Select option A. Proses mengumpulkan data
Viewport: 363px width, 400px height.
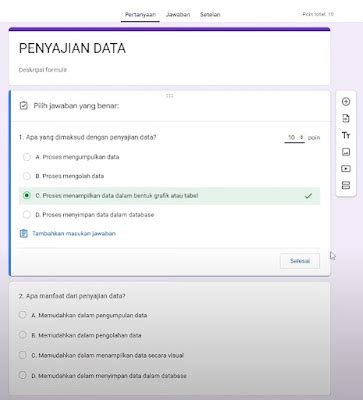27,157
